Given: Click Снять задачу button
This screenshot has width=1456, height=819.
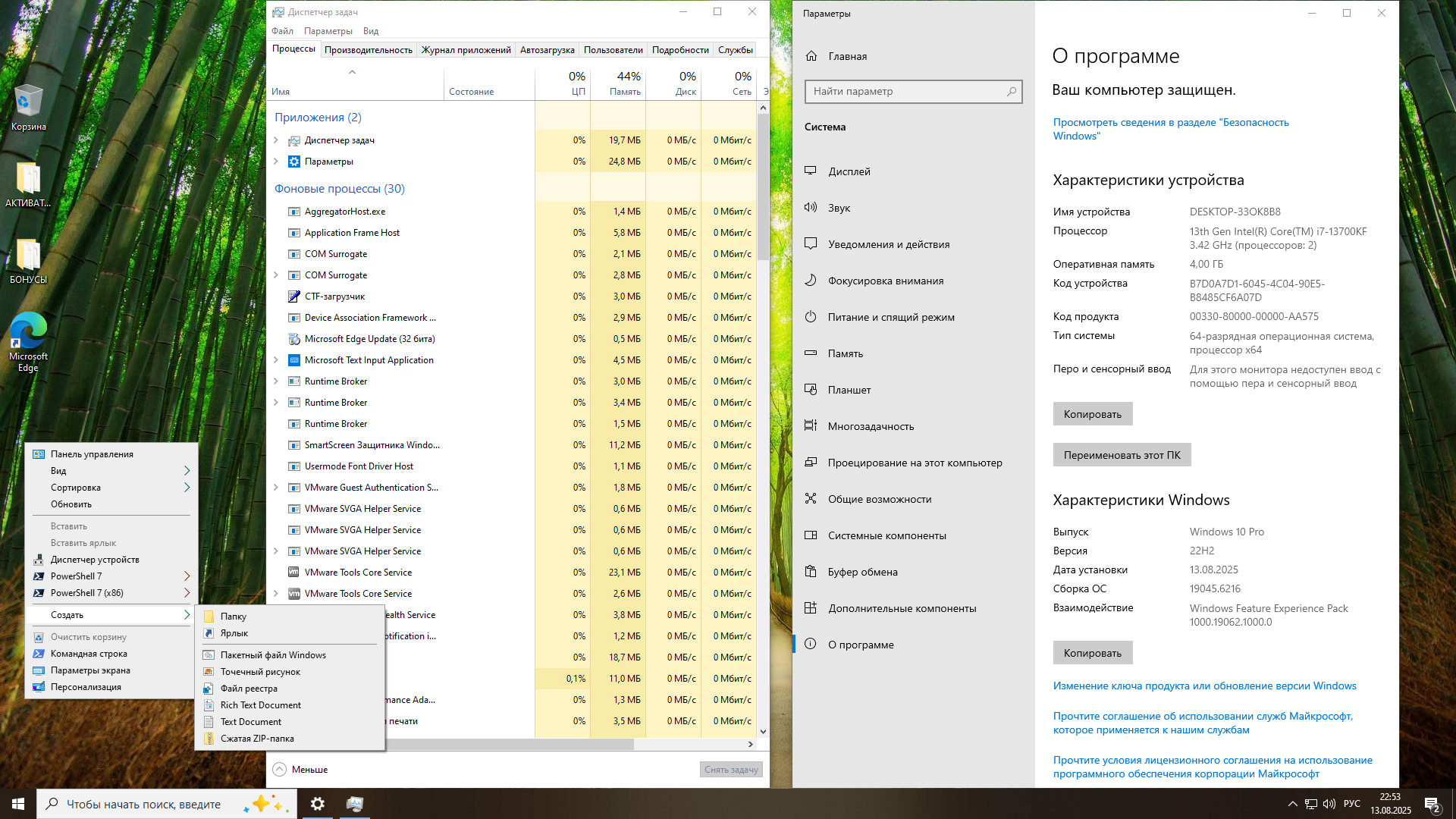Looking at the screenshot, I should (731, 769).
